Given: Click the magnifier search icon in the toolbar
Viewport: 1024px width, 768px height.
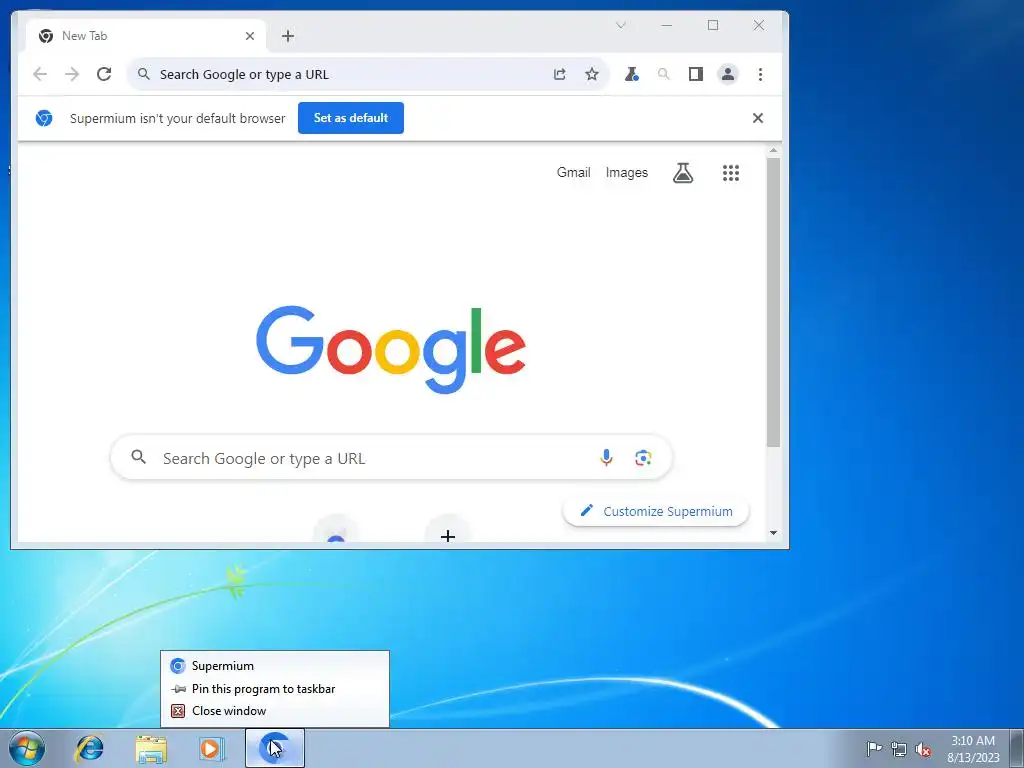Looking at the screenshot, I should click(664, 74).
